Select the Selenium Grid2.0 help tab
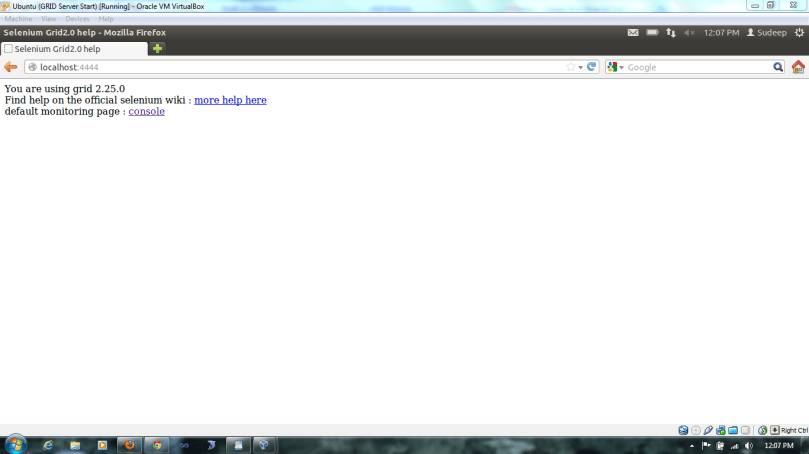The width and height of the screenshot is (809, 454). click(74, 49)
